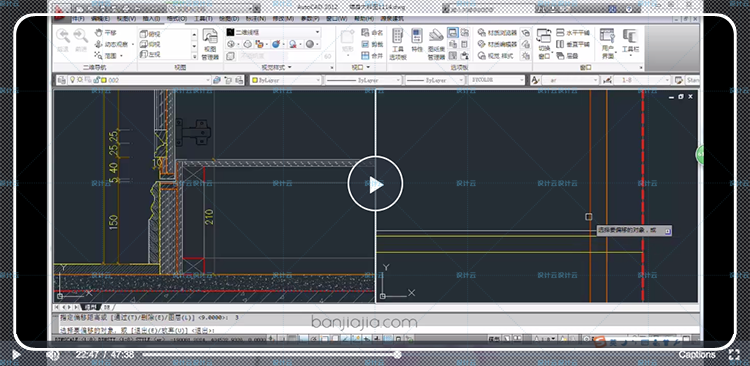Cascade windows (层叠)
Image resolution: width=750 pixels, height=366 pixels.
pos(568,55)
